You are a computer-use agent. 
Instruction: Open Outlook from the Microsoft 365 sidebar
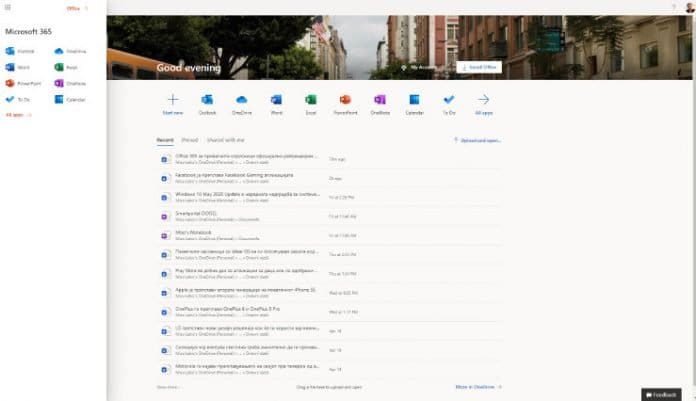pyautogui.click(x=20, y=51)
